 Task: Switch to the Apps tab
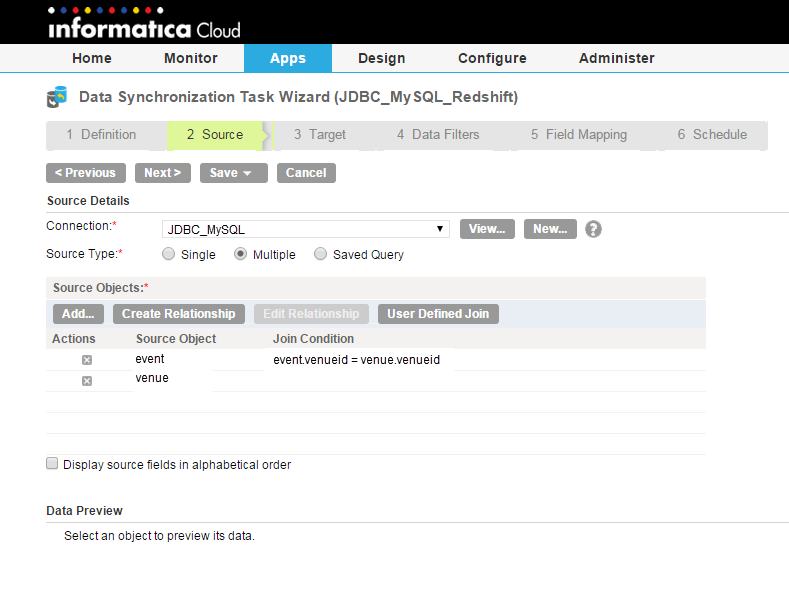[x=288, y=58]
